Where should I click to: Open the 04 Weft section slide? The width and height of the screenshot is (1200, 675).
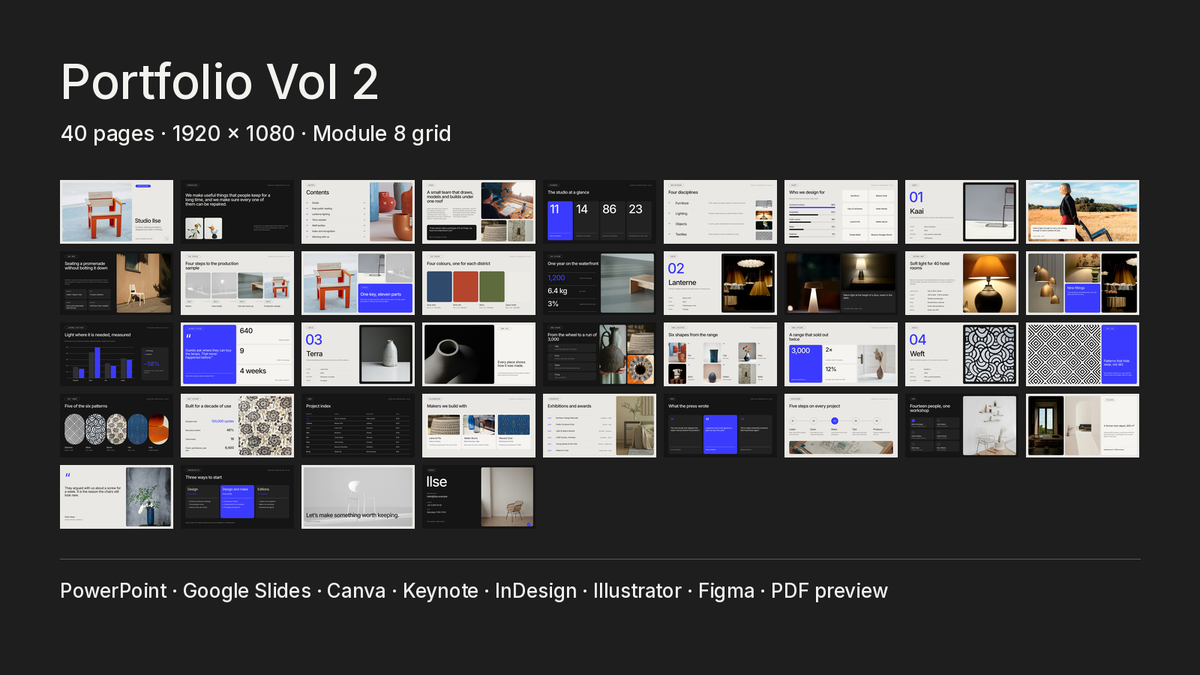(x=962, y=354)
